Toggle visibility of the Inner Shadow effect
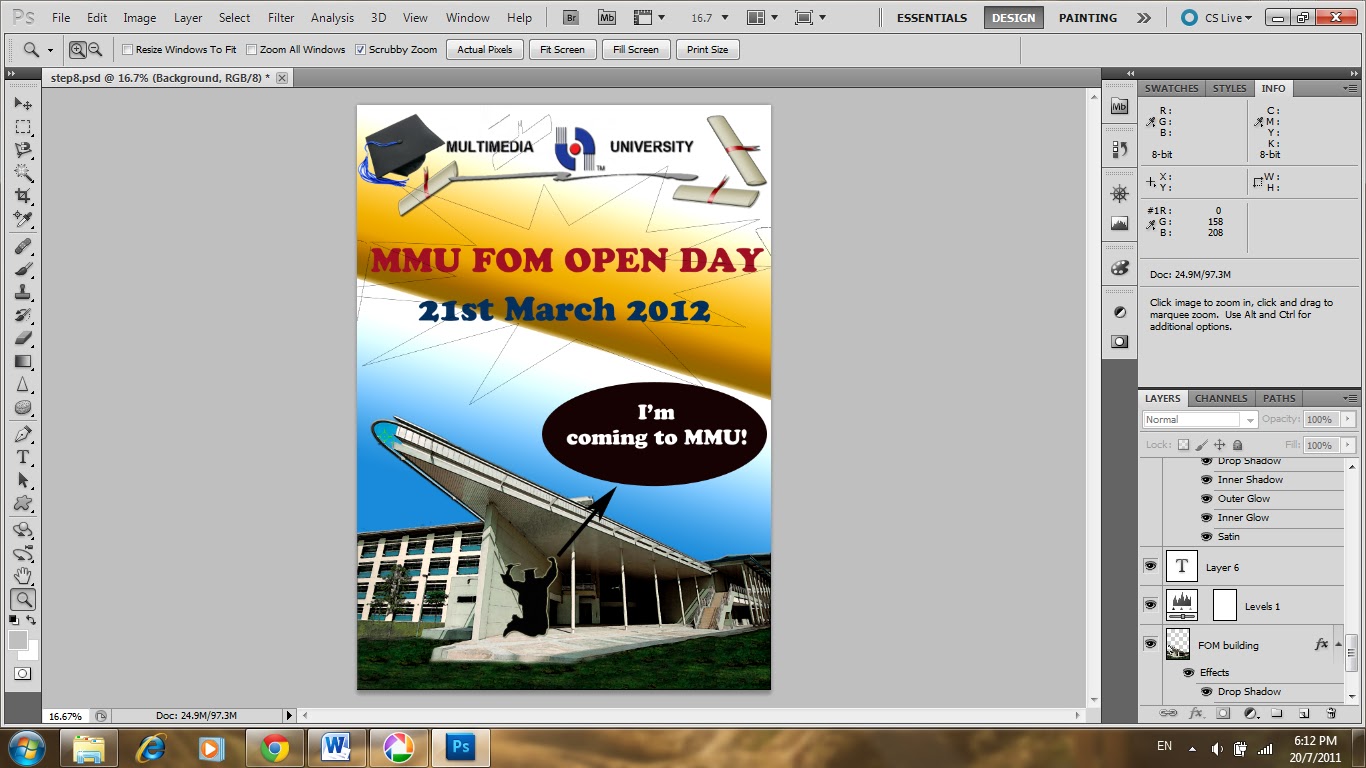The width and height of the screenshot is (1366, 768). point(1207,479)
